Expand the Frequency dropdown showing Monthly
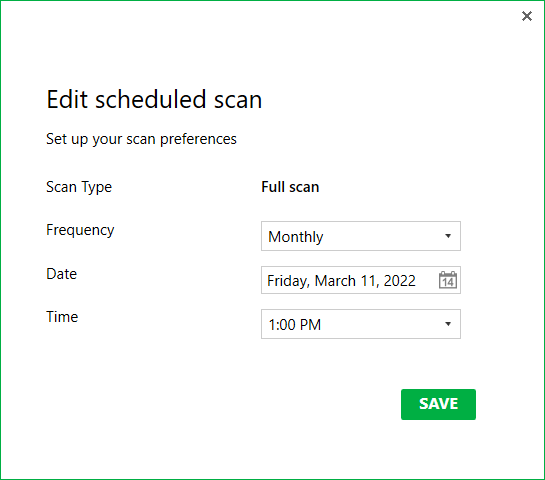The width and height of the screenshot is (545, 480). click(x=361, y=236)
